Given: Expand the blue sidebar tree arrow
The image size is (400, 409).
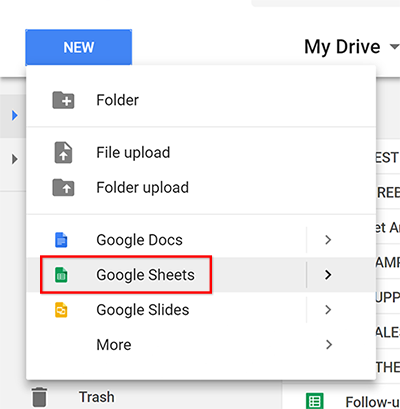Looking at the screenshot, I should (x=14, y=116).
